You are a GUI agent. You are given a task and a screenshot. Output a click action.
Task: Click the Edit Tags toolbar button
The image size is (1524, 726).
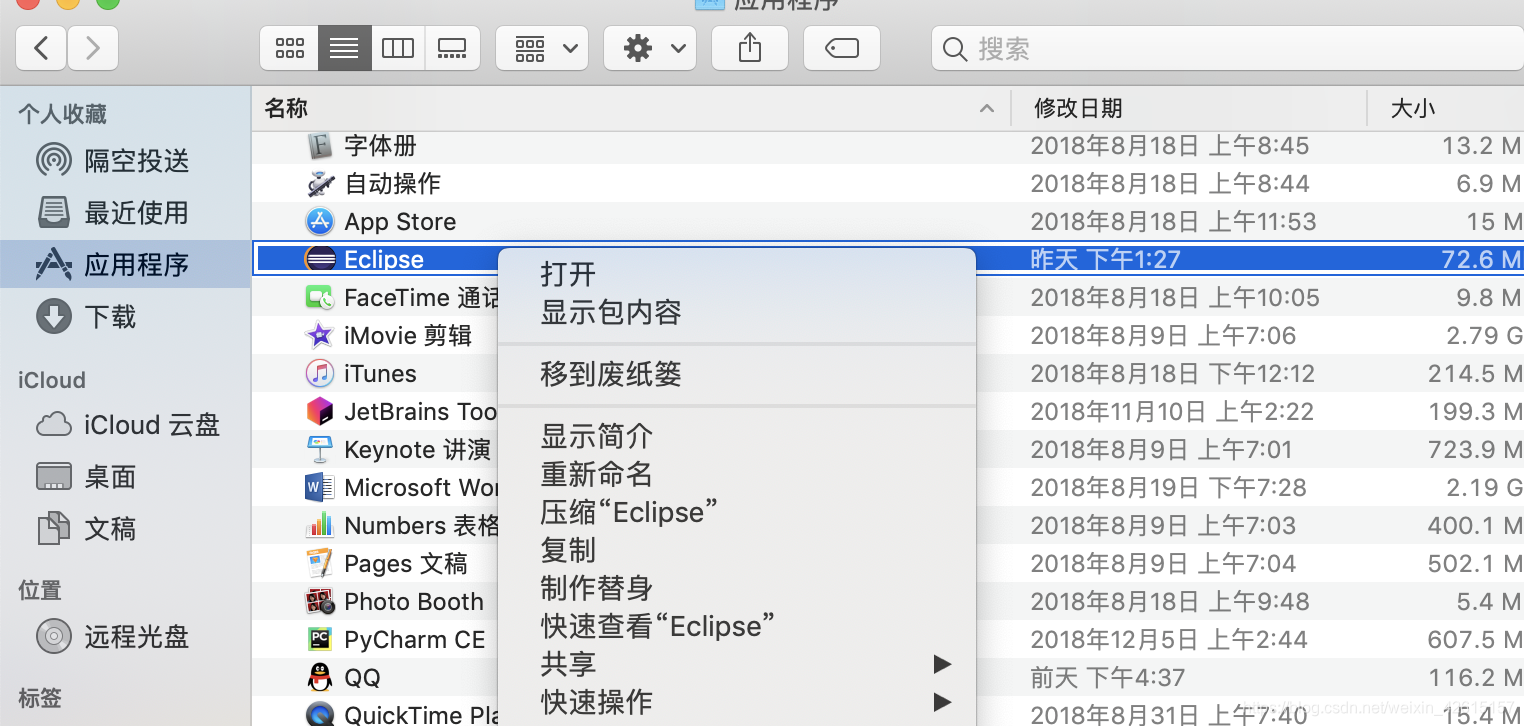point(842,48)
